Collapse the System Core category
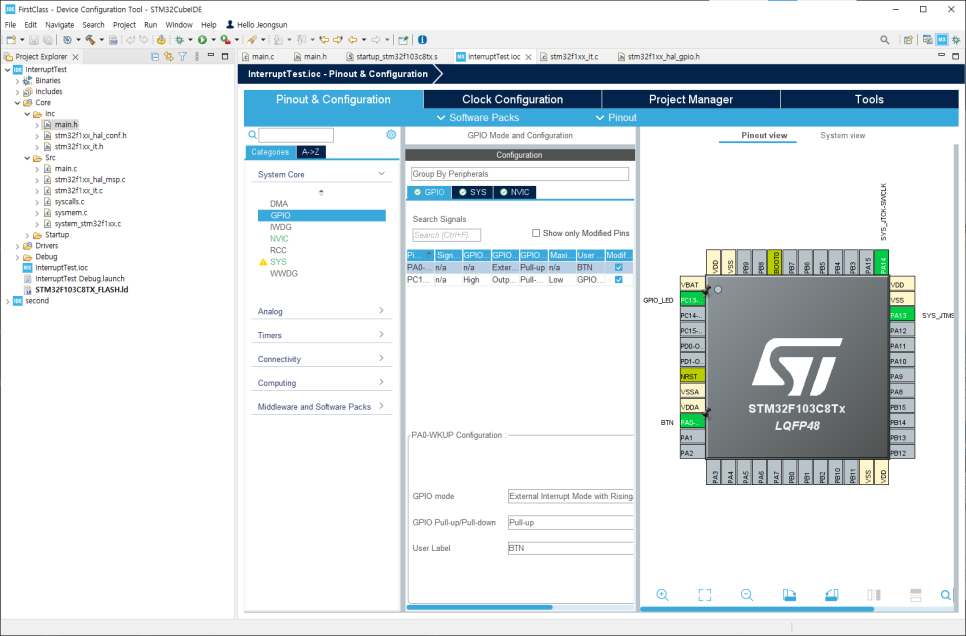 coord(381,174)
